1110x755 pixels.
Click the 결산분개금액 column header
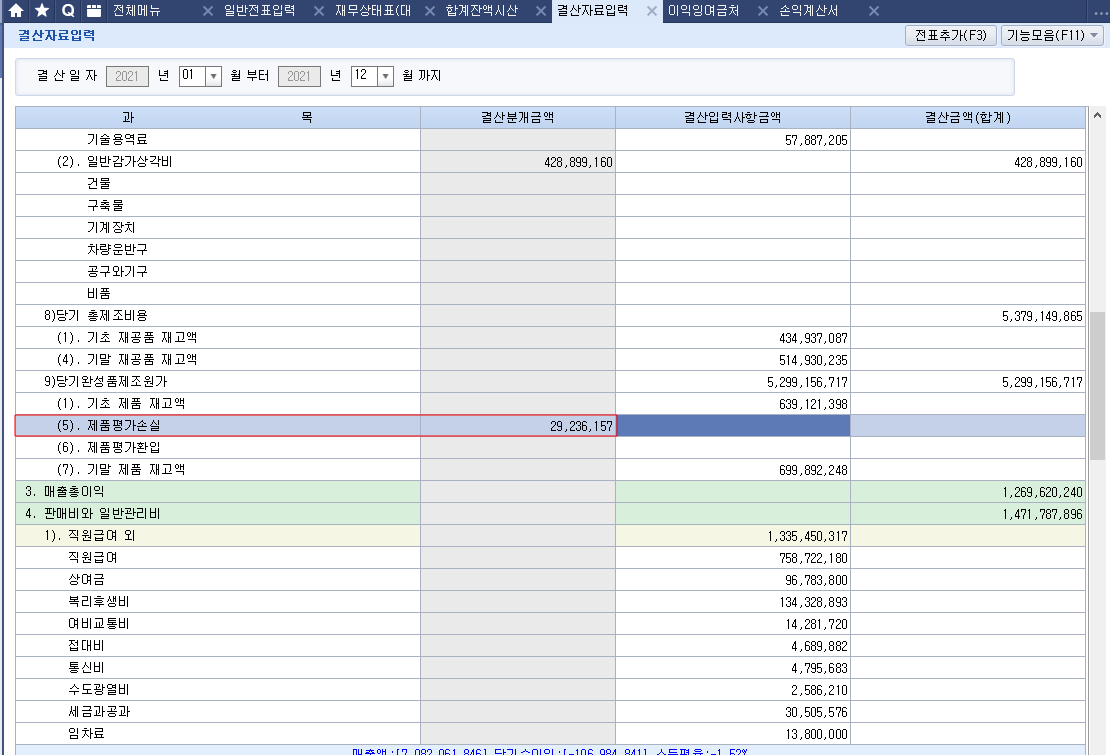click(x=517, y=118)
